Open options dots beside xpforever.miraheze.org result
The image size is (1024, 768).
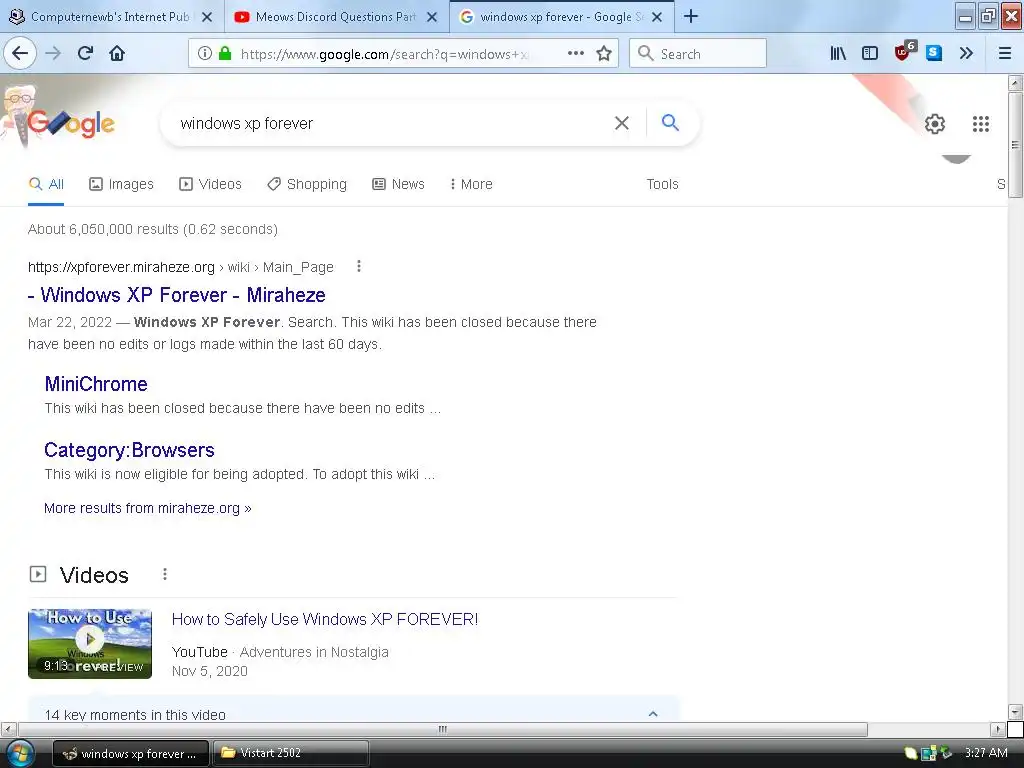pos(359,266)
